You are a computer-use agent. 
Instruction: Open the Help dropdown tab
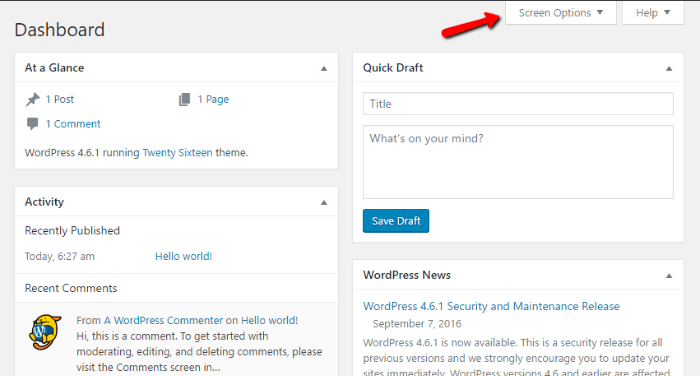point(653,13)
